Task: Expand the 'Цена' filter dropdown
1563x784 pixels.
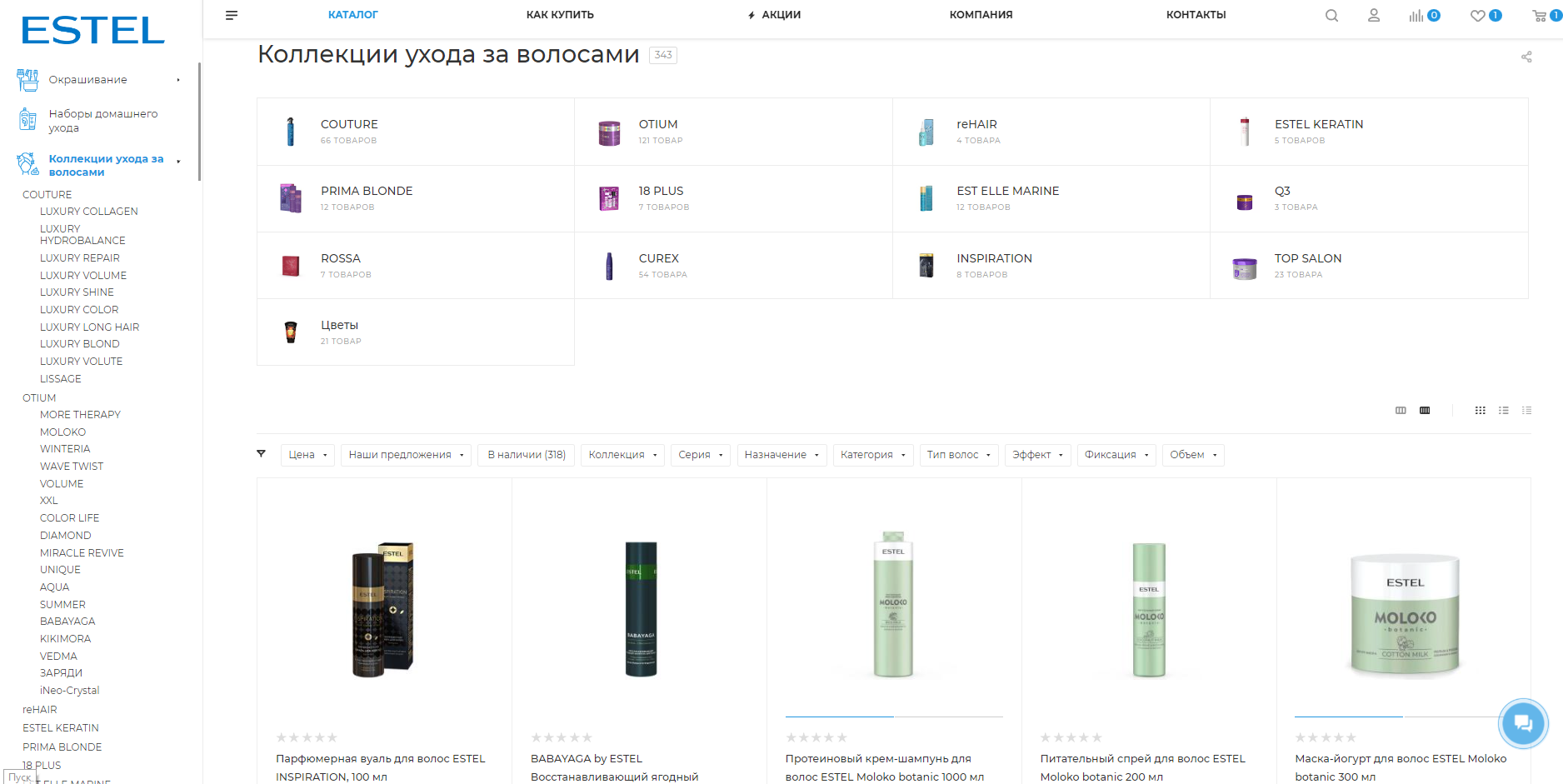Action: 307,455
